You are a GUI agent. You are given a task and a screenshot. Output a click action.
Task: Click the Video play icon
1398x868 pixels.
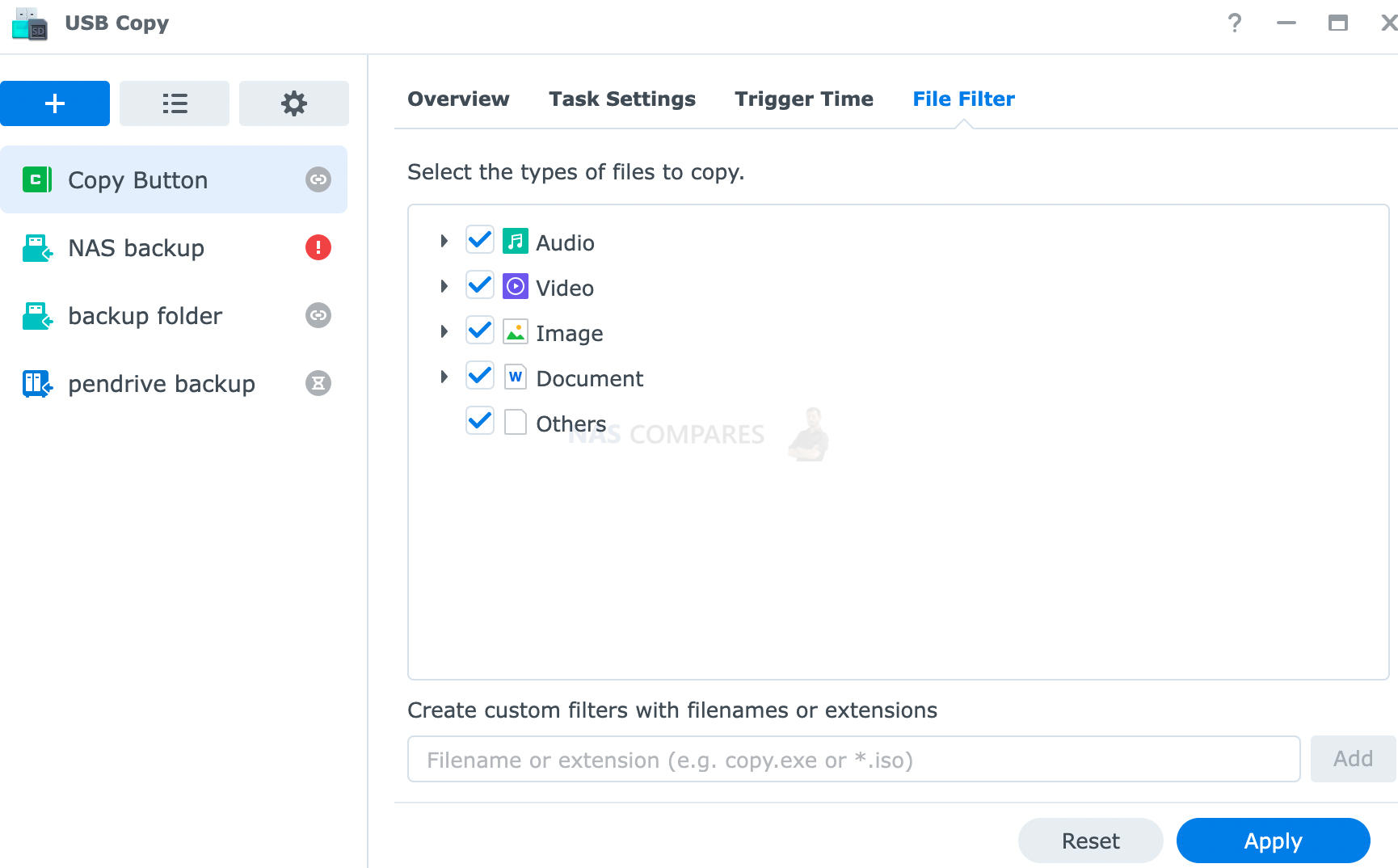(516, 286)
